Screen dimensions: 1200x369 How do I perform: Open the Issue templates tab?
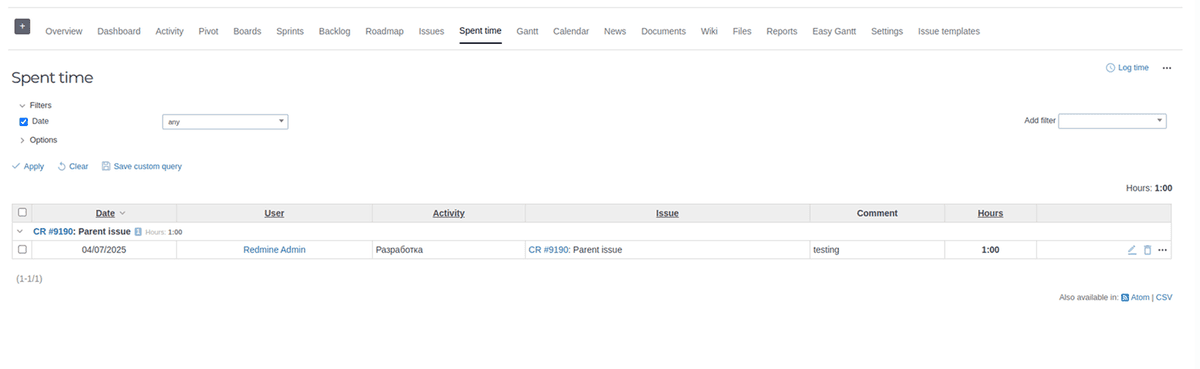(949, 31)
